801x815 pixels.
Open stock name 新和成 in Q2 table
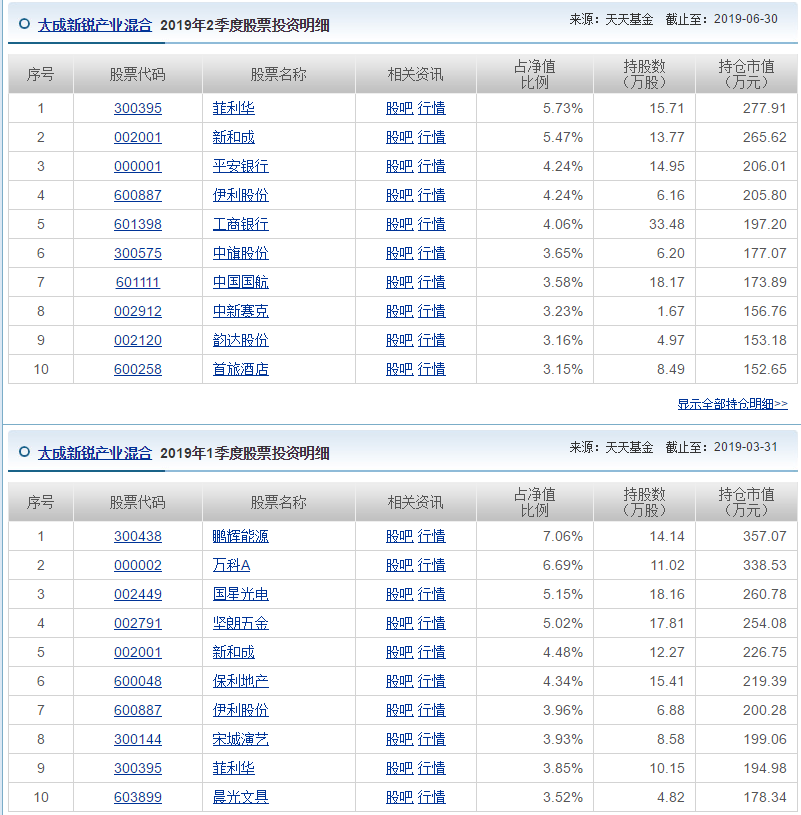(x=233, y=137)
